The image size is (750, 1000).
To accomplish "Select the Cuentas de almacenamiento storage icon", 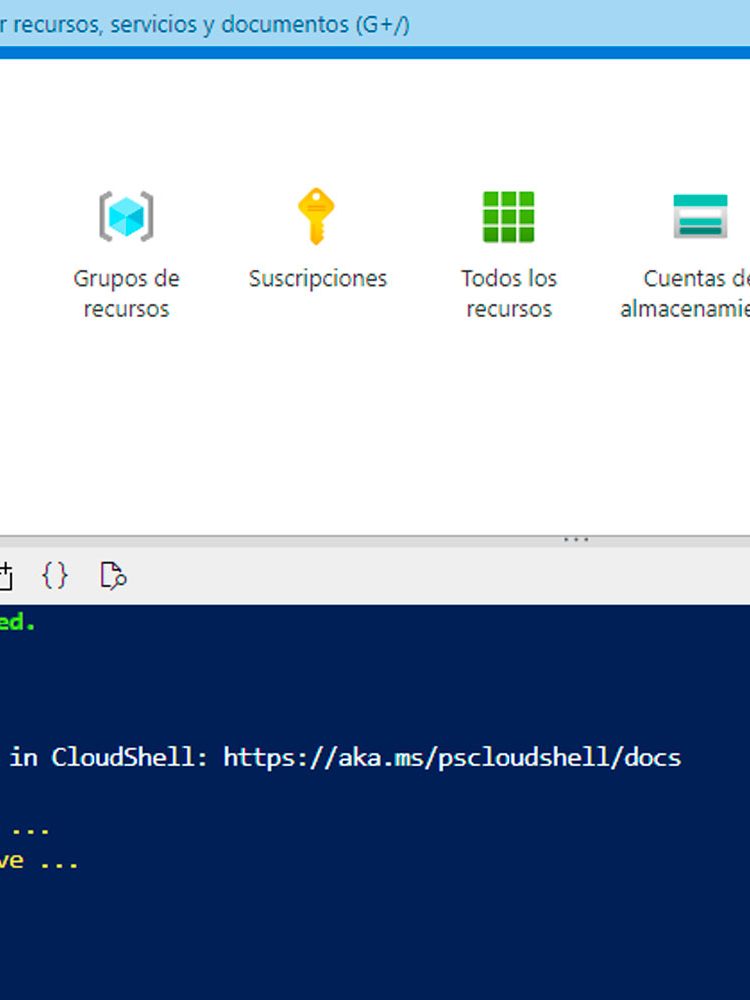I will (x=700, y=216).
